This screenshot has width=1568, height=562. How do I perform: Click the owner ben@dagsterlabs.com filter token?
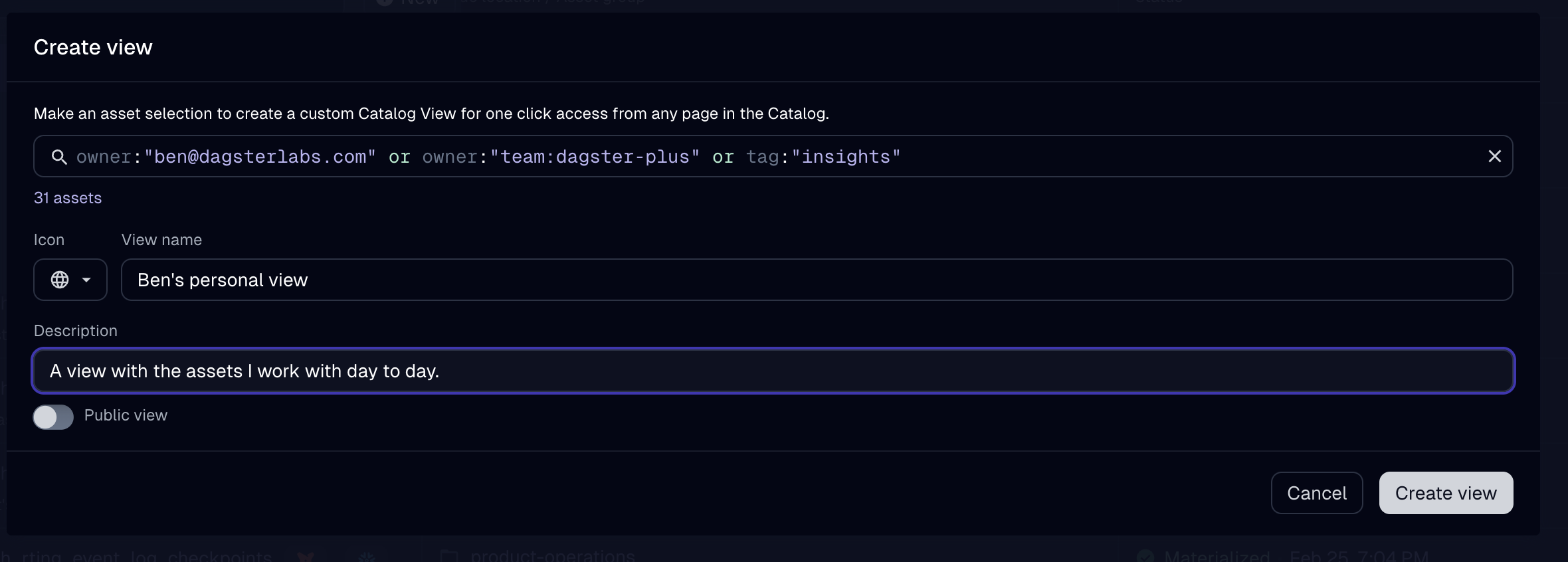pyautogui.click(x=226, y=157)
